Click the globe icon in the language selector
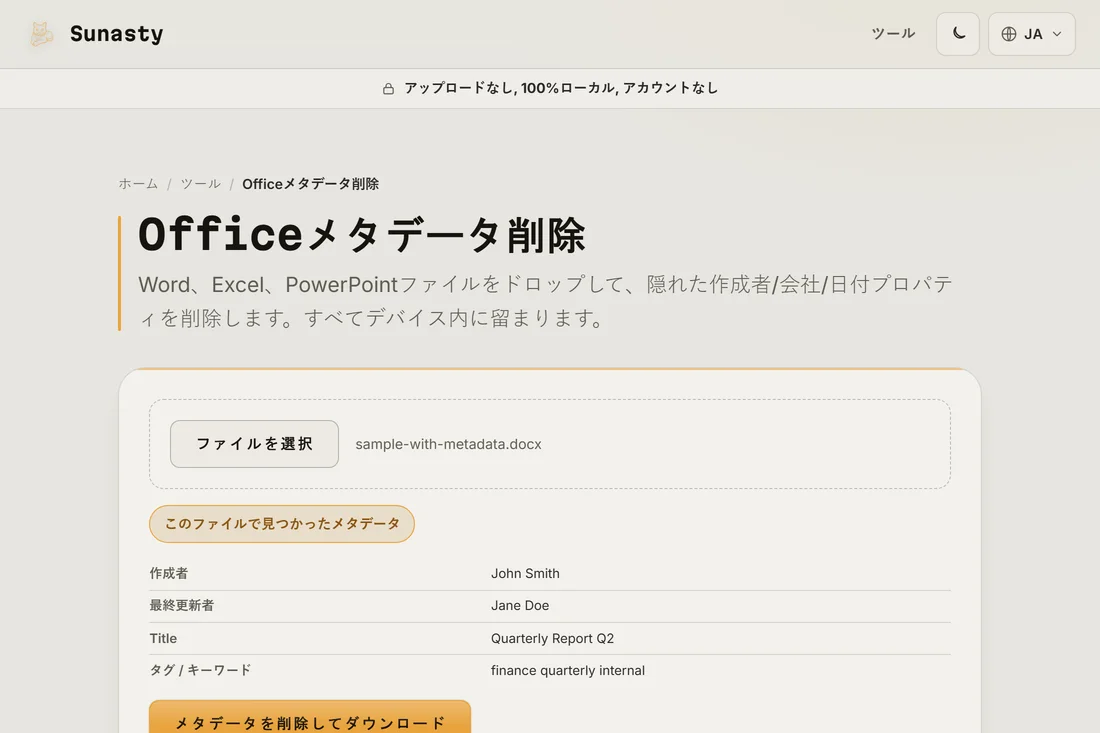Image resolution: width=1100 pixels, height=733 pixels. pos(1009,34)
